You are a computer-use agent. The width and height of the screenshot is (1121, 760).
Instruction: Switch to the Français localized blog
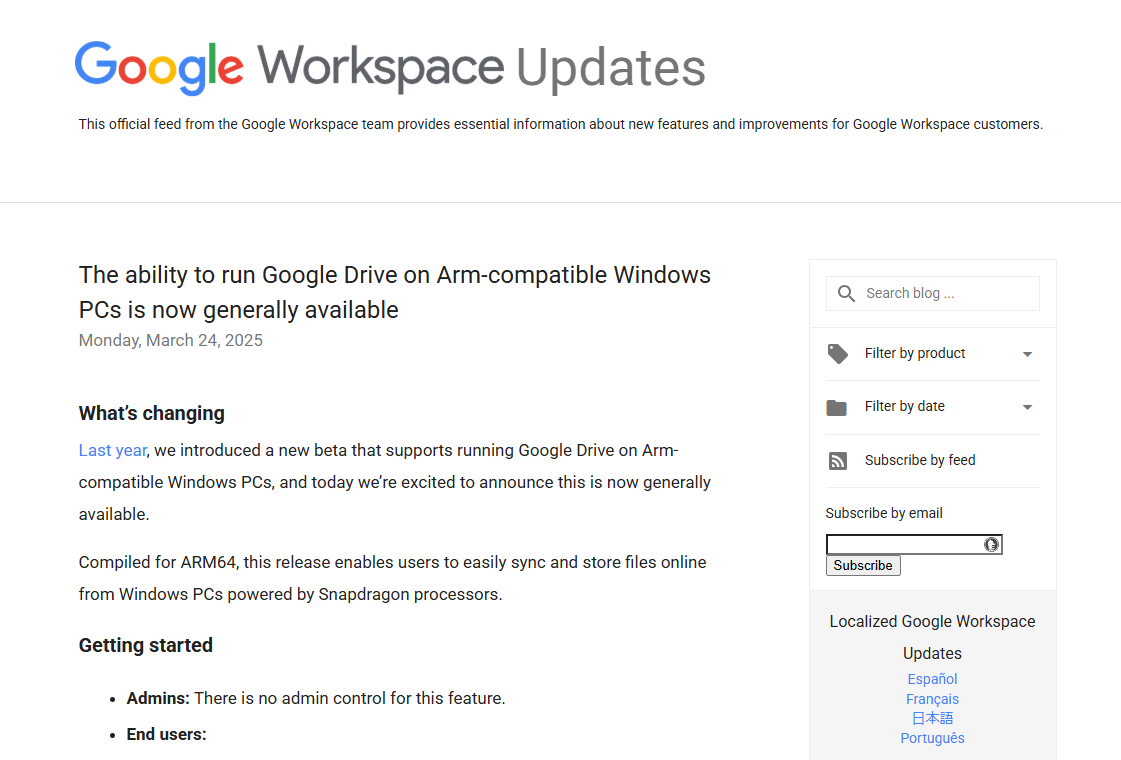[932, 699]
